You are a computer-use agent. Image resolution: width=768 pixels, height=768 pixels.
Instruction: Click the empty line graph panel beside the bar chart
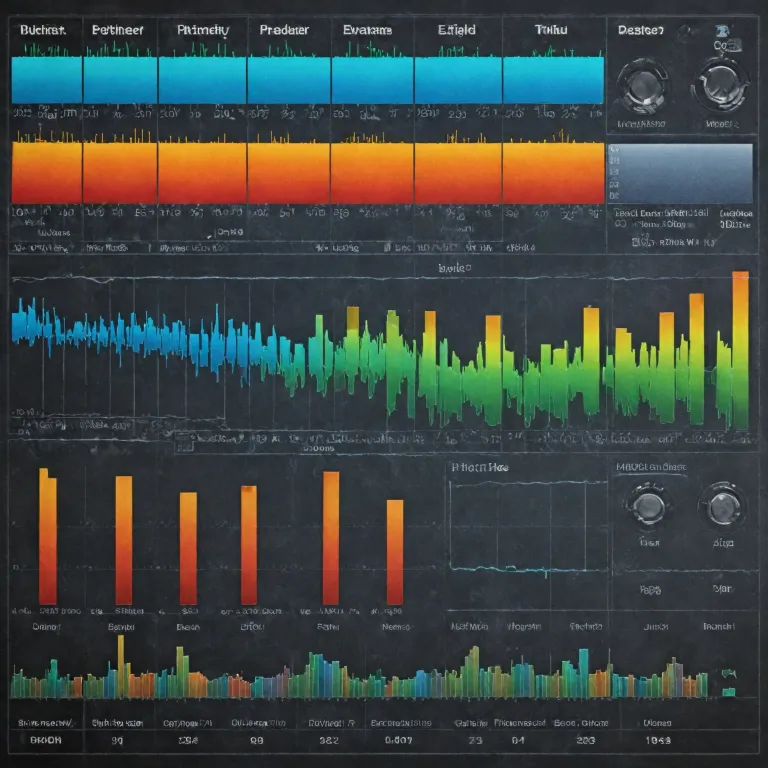pos(528,527)
